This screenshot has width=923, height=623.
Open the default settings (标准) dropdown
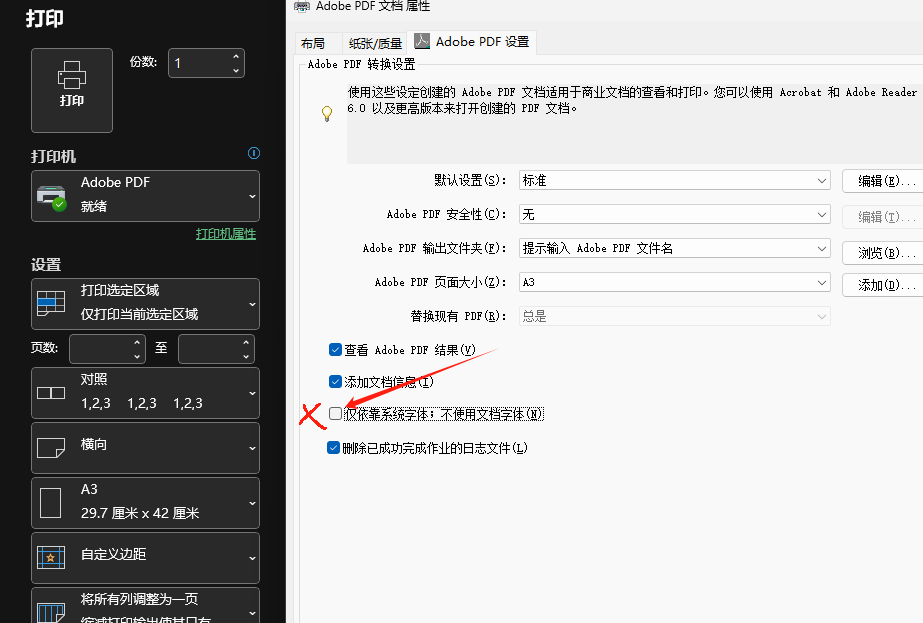click(x=675, y=180)
